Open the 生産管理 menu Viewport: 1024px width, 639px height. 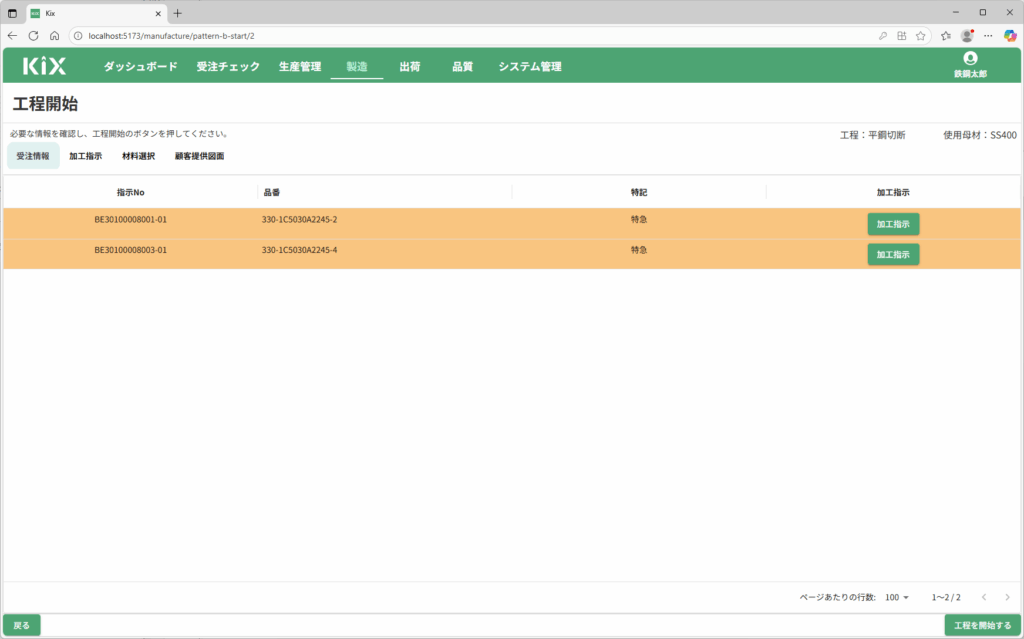[x=300, y=67]
